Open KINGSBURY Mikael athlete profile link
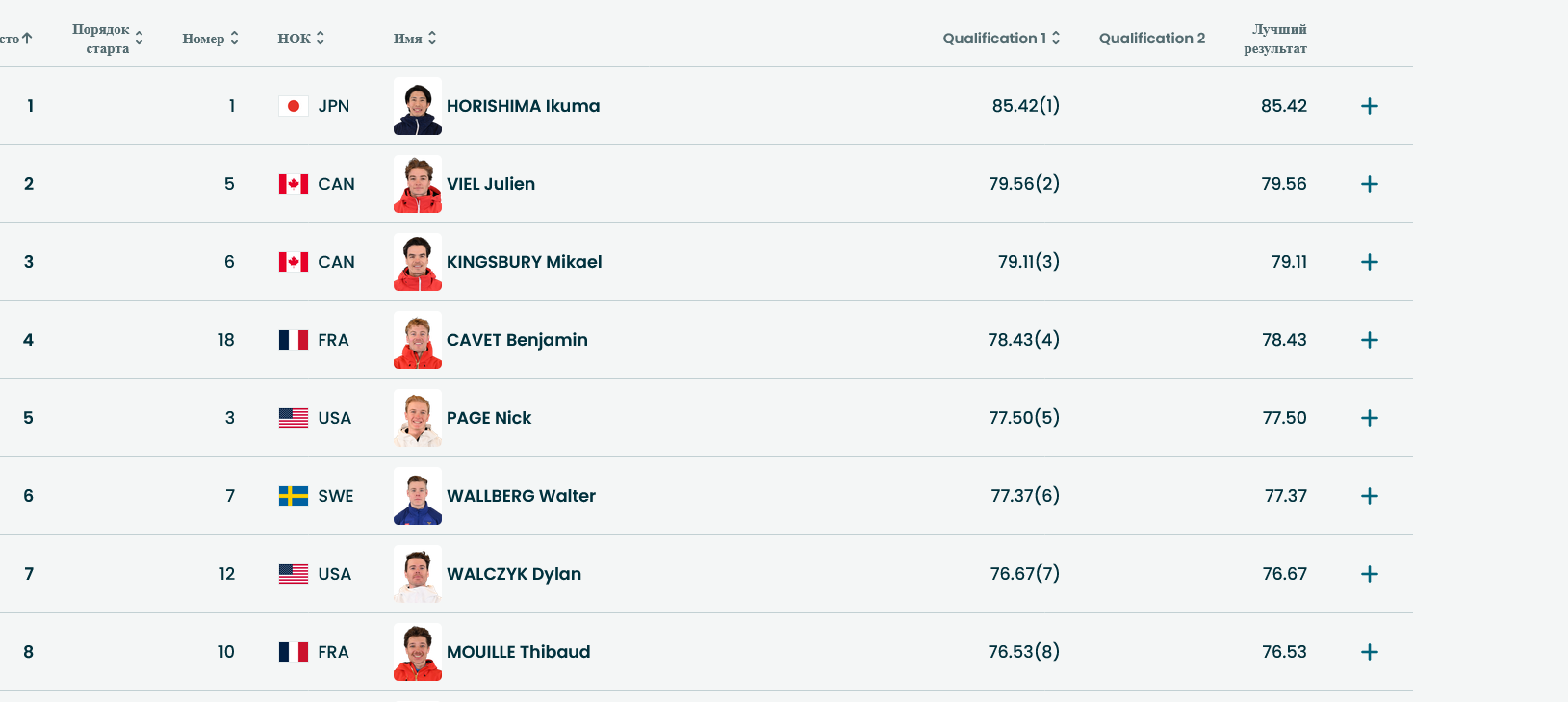The image size is (1568, 702). [524, 262]
